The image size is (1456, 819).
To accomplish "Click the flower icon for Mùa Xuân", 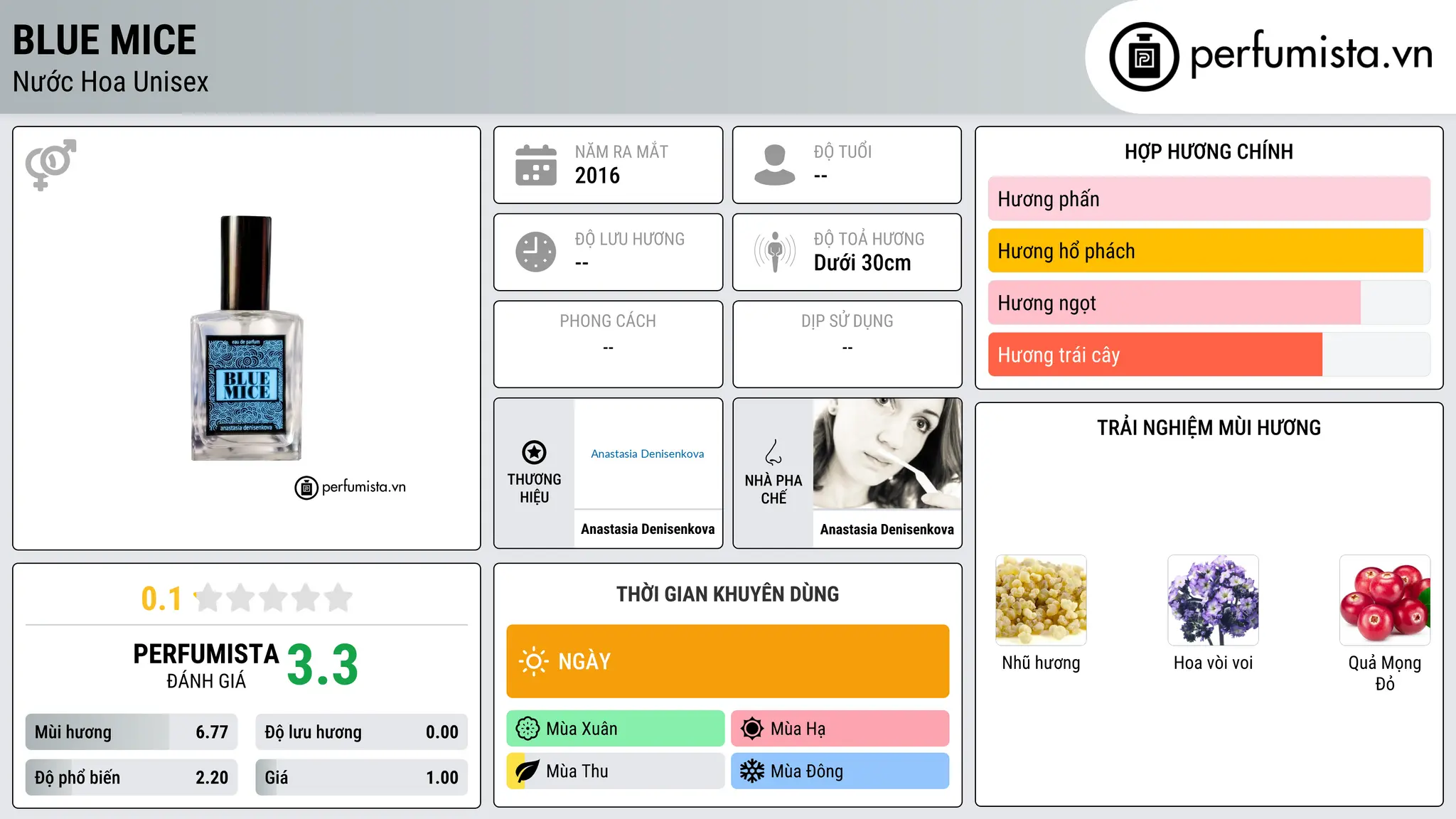I will click(528, 729).
